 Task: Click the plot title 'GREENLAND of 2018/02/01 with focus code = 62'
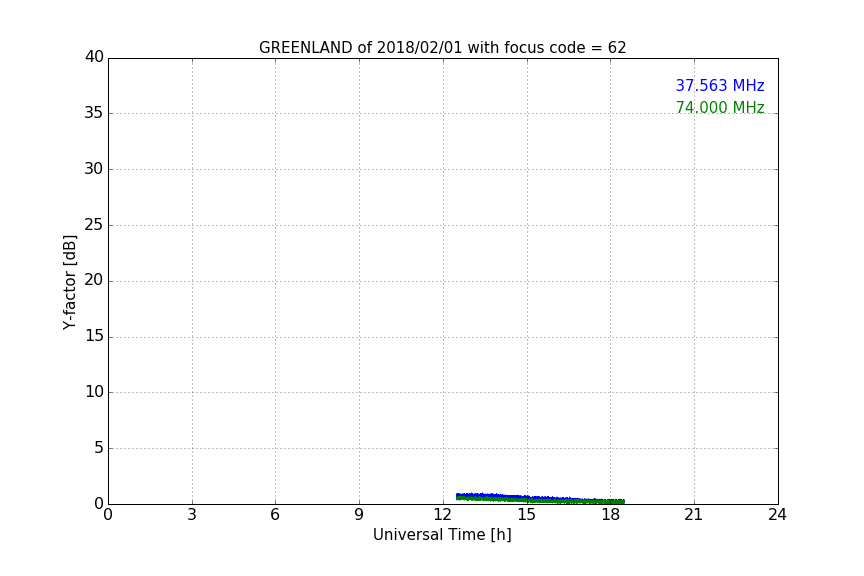442,48
